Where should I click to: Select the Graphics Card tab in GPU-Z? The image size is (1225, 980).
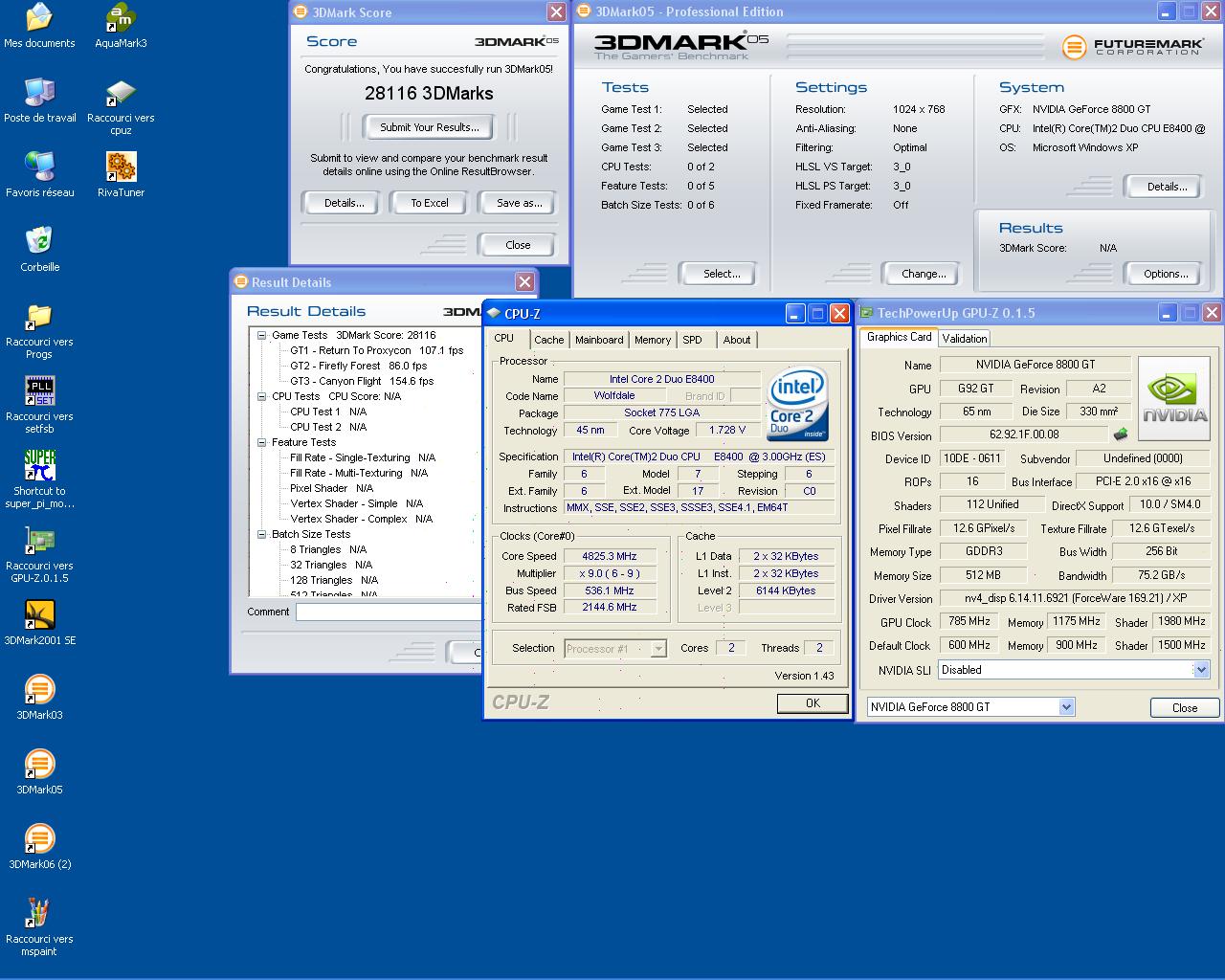point(899,337)
